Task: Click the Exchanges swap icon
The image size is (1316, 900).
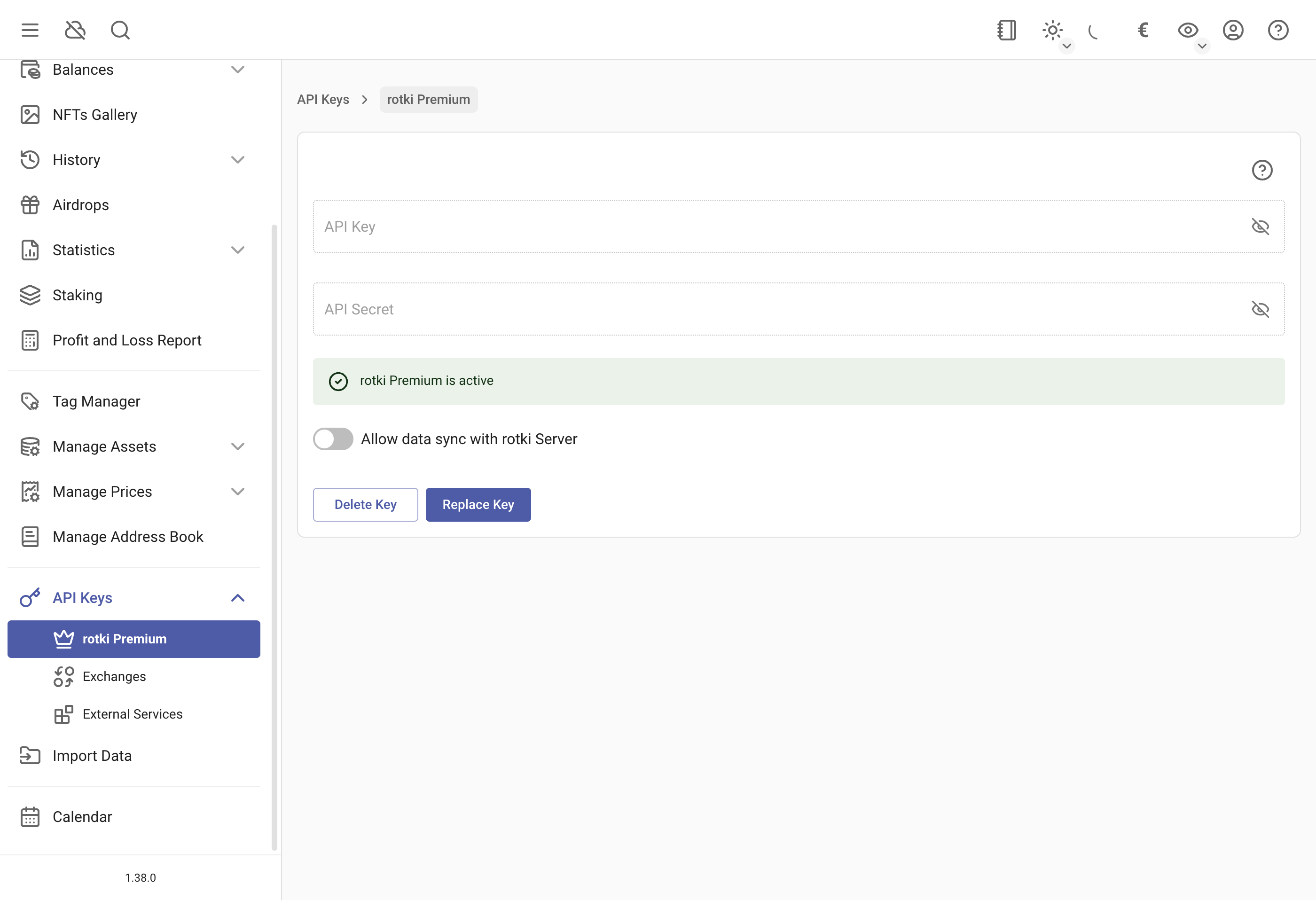Action: pyautogui.click(x=63, y=676)
